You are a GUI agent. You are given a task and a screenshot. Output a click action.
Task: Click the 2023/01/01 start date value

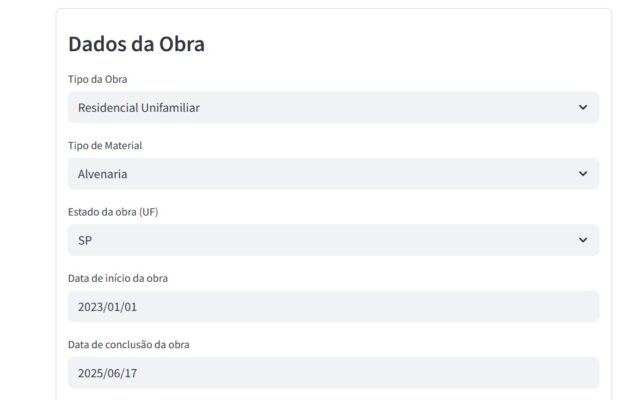tap(106, 306)
